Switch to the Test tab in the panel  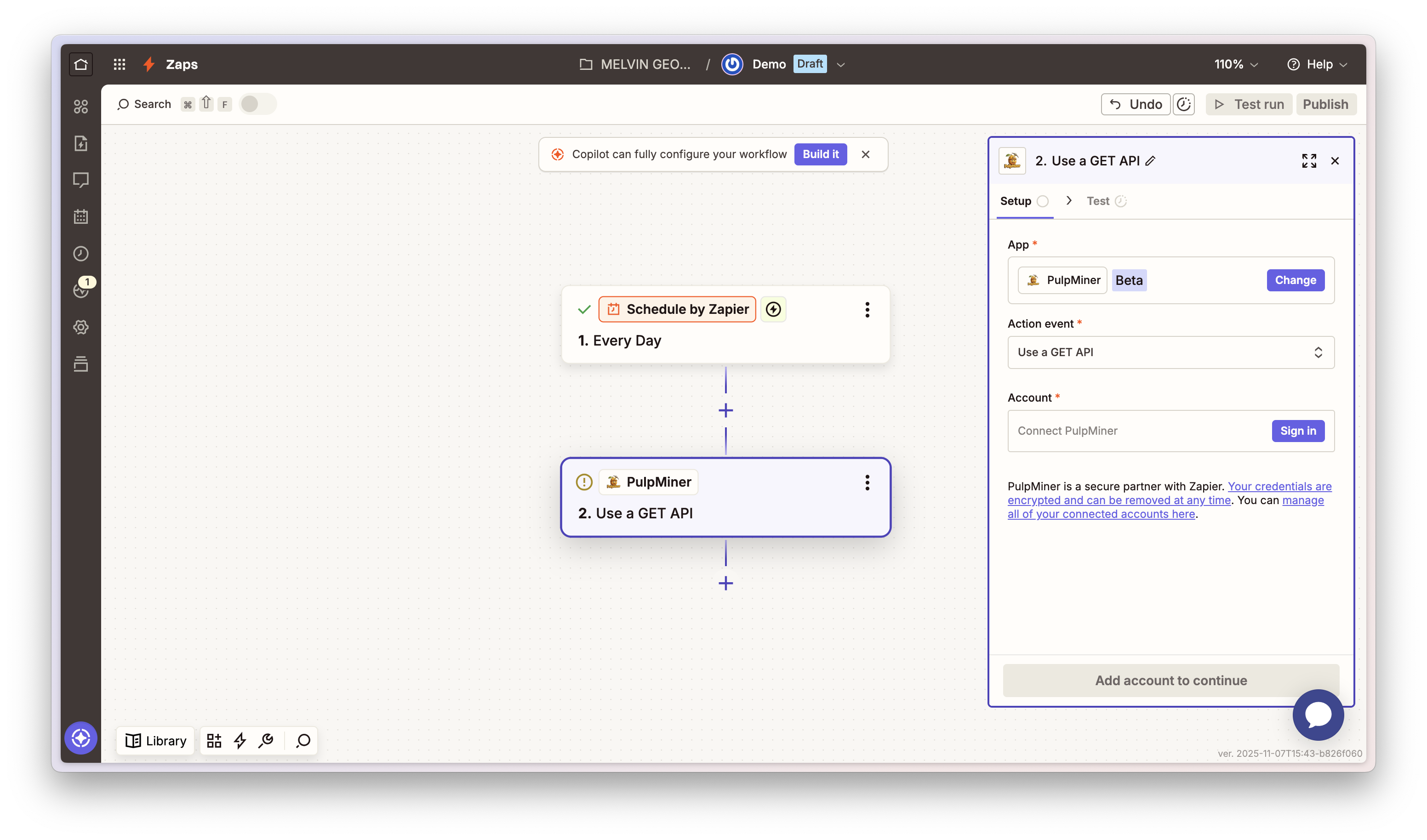pyautogui.click(x=1099, y=201)
